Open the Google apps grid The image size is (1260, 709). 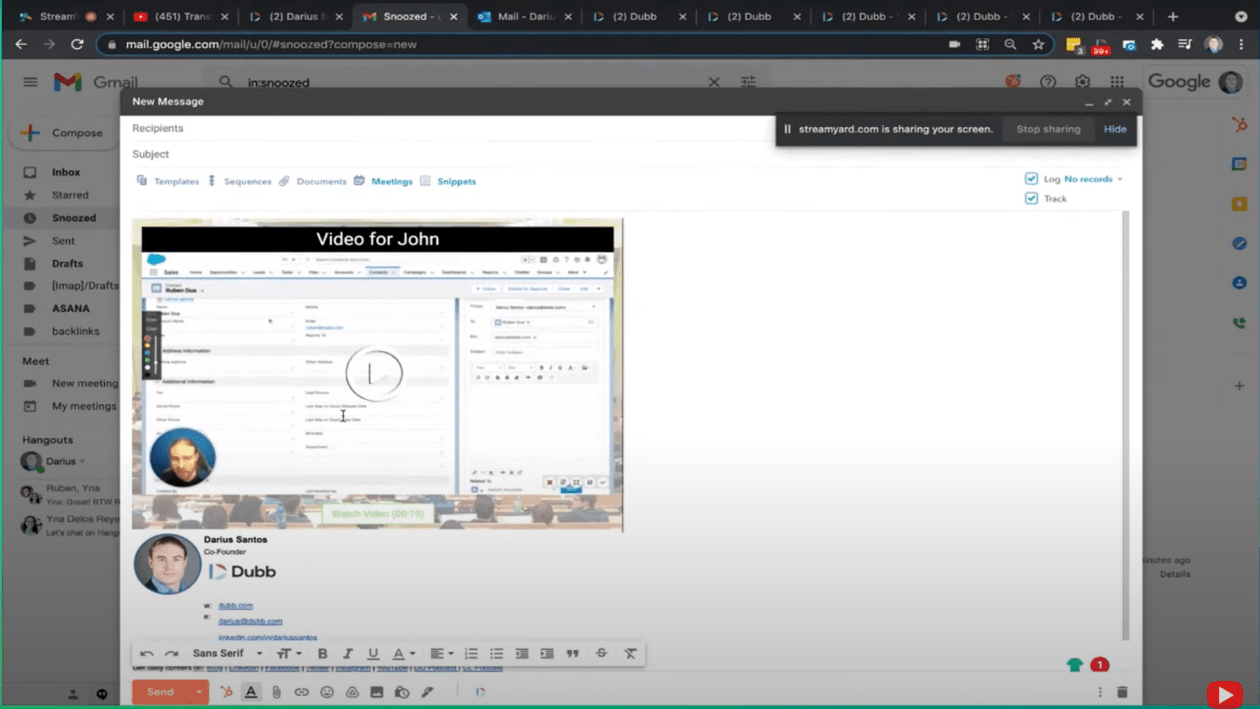click(1117, 82)
